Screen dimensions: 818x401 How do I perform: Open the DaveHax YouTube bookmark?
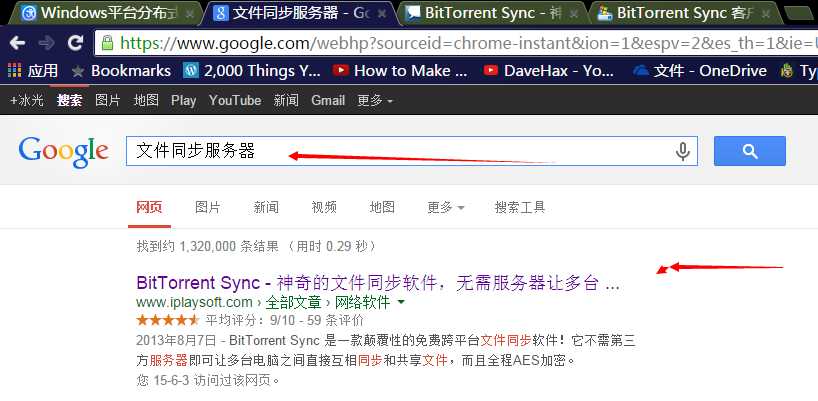point(549,70)
